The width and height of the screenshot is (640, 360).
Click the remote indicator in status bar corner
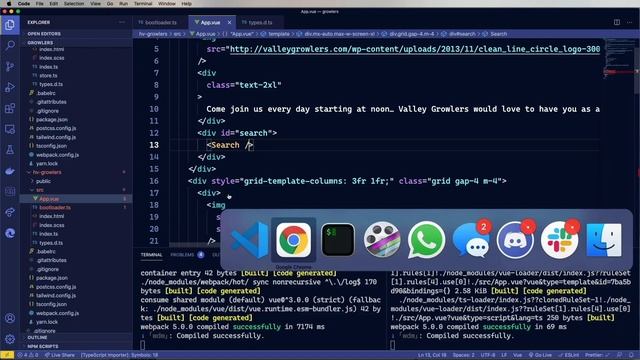(x=7, y=355)
